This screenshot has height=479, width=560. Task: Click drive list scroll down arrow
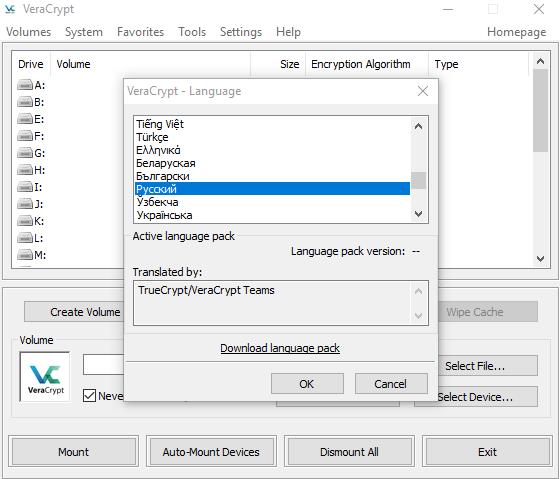coord(540,259)
